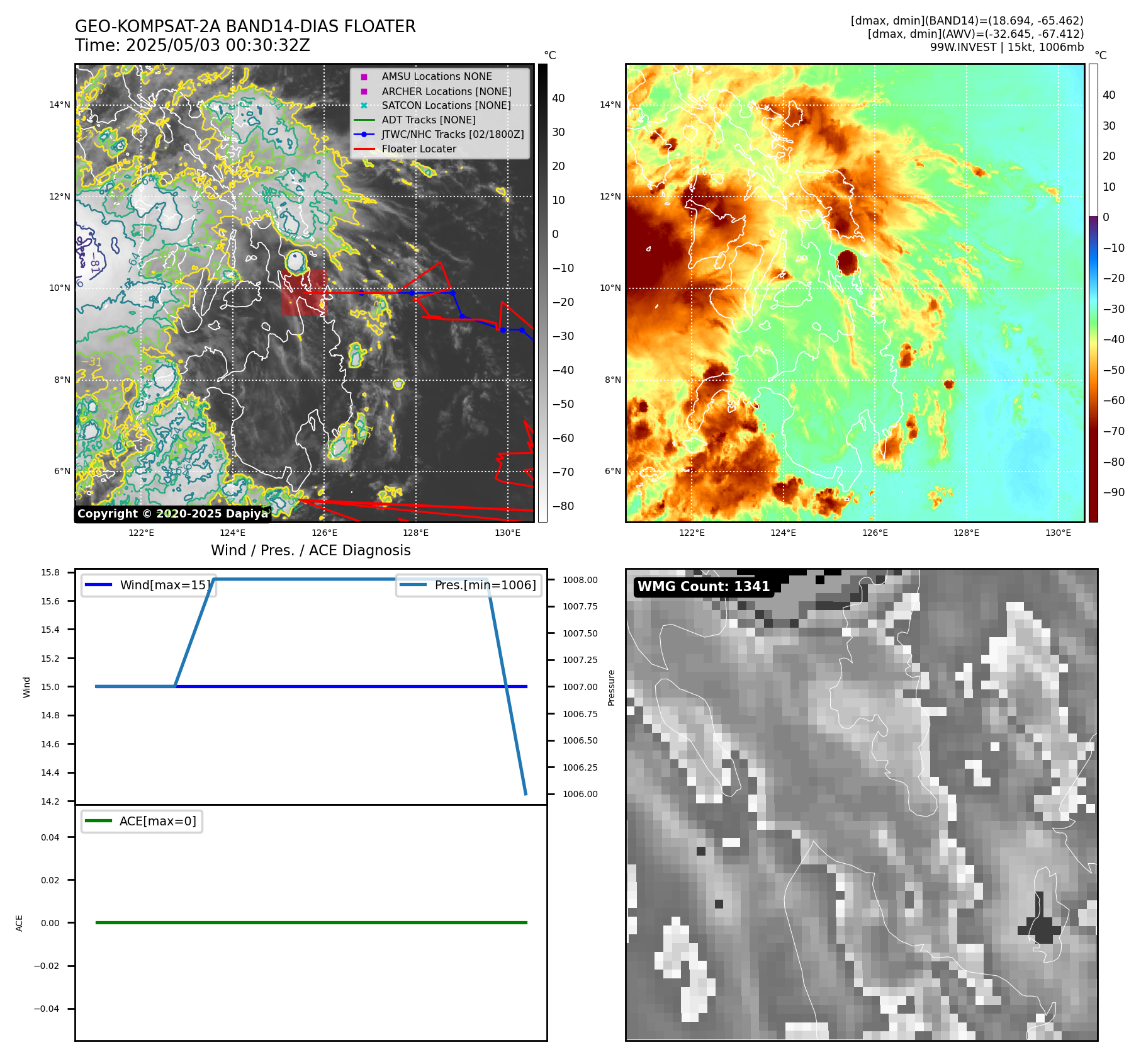
Task: Click the red Floater Locater legend line
Action: tap(364, 149)
